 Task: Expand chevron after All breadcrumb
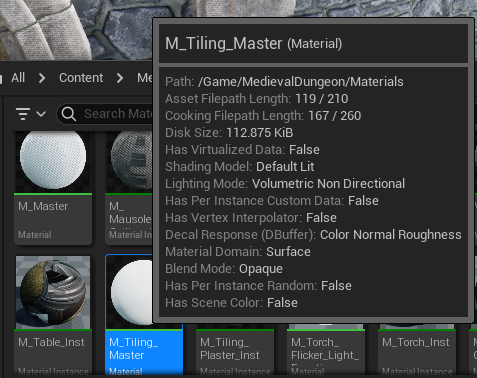pyautogui.click(x=42, y=78)
